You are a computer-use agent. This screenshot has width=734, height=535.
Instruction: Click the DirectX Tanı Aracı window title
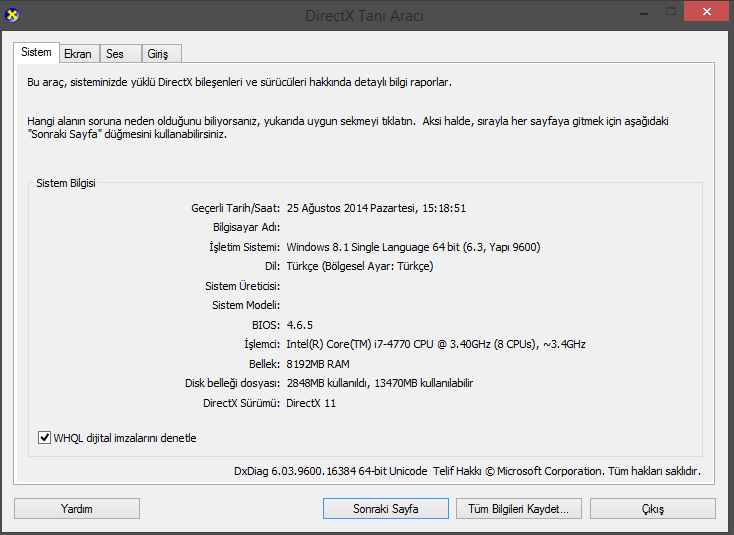(x=364, y=15)
